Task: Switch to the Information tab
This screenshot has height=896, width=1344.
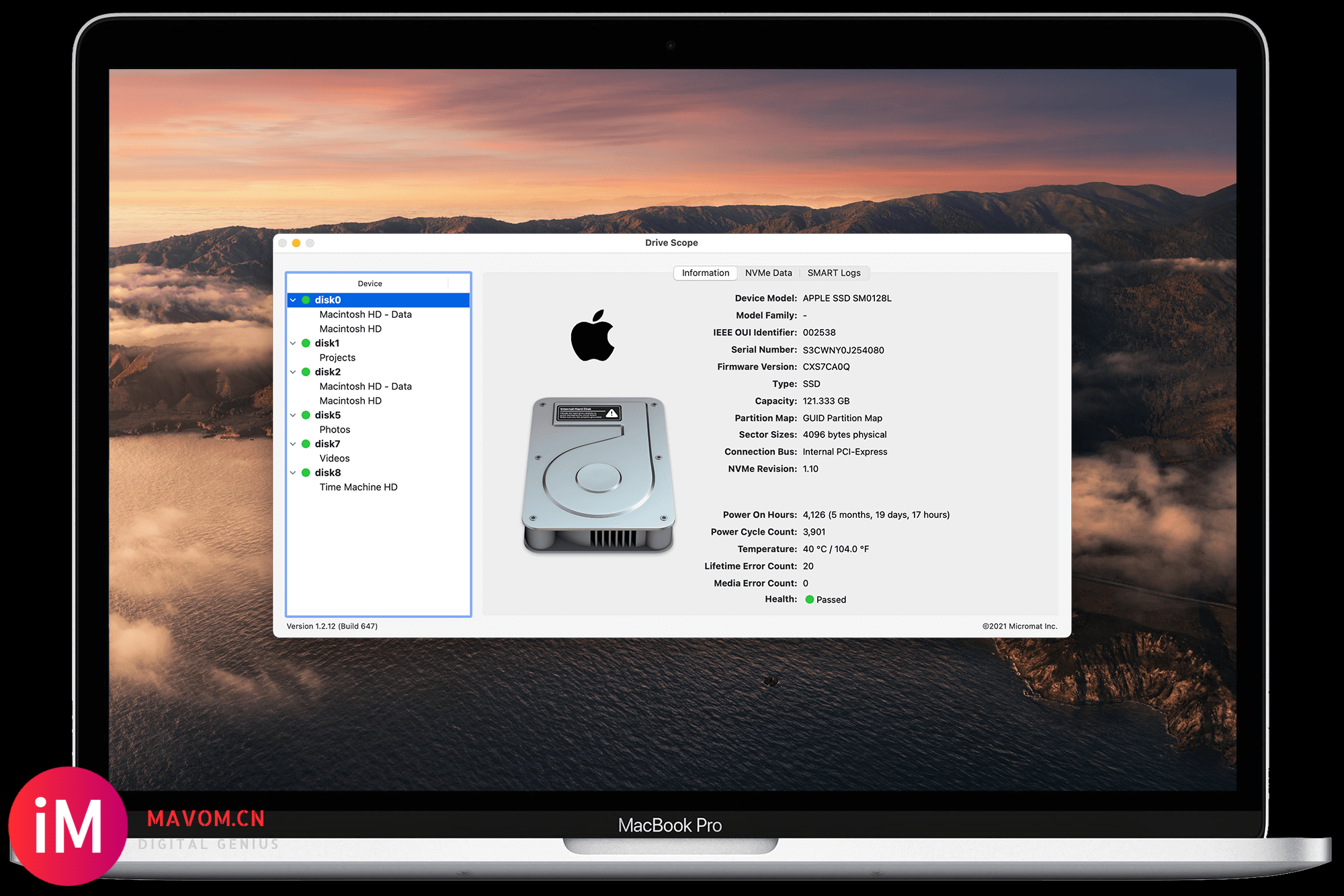Action: click(706, 273)
